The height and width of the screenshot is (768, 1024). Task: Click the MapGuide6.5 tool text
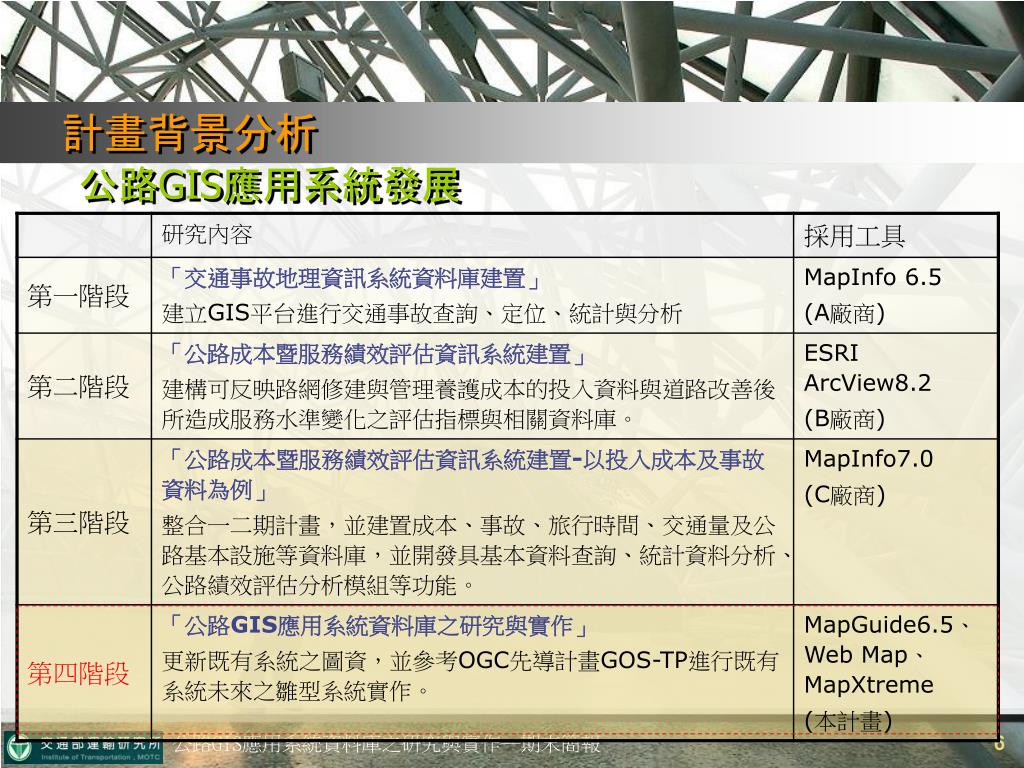click(879, 625)
